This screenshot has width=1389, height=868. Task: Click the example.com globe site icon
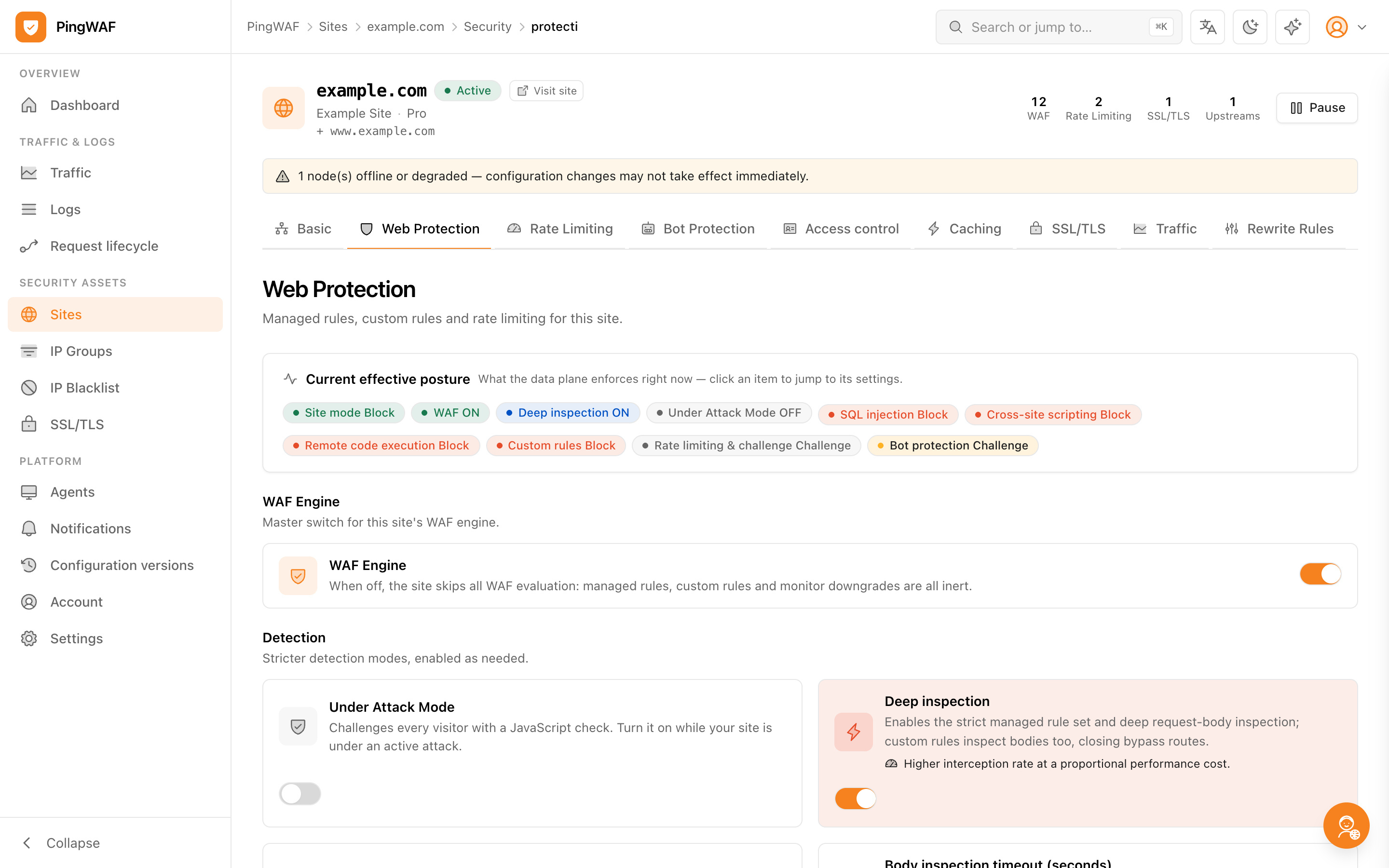click(x=284, y=108)
